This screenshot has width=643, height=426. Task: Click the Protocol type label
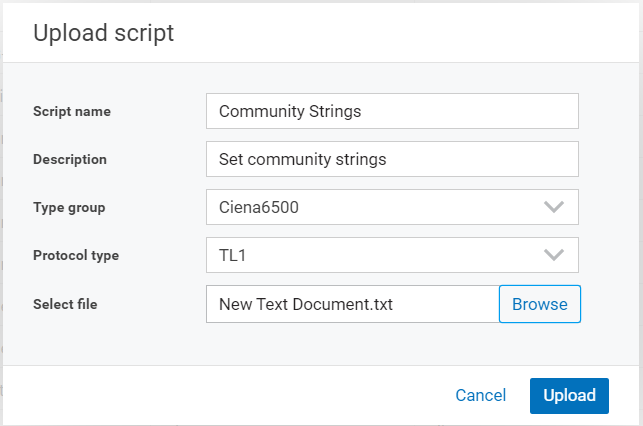coord(76,255)
